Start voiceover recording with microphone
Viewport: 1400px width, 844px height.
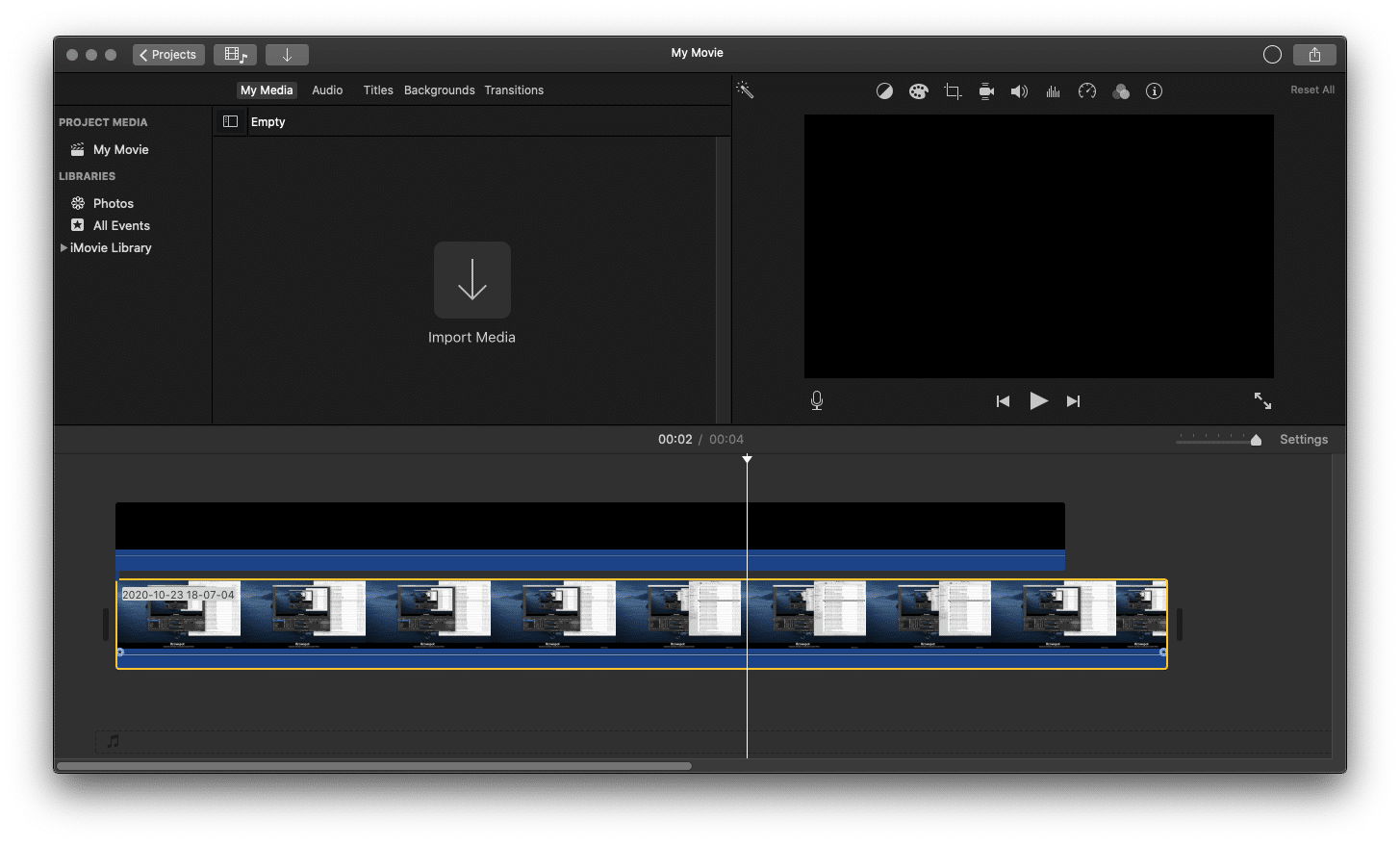(817, 400)
